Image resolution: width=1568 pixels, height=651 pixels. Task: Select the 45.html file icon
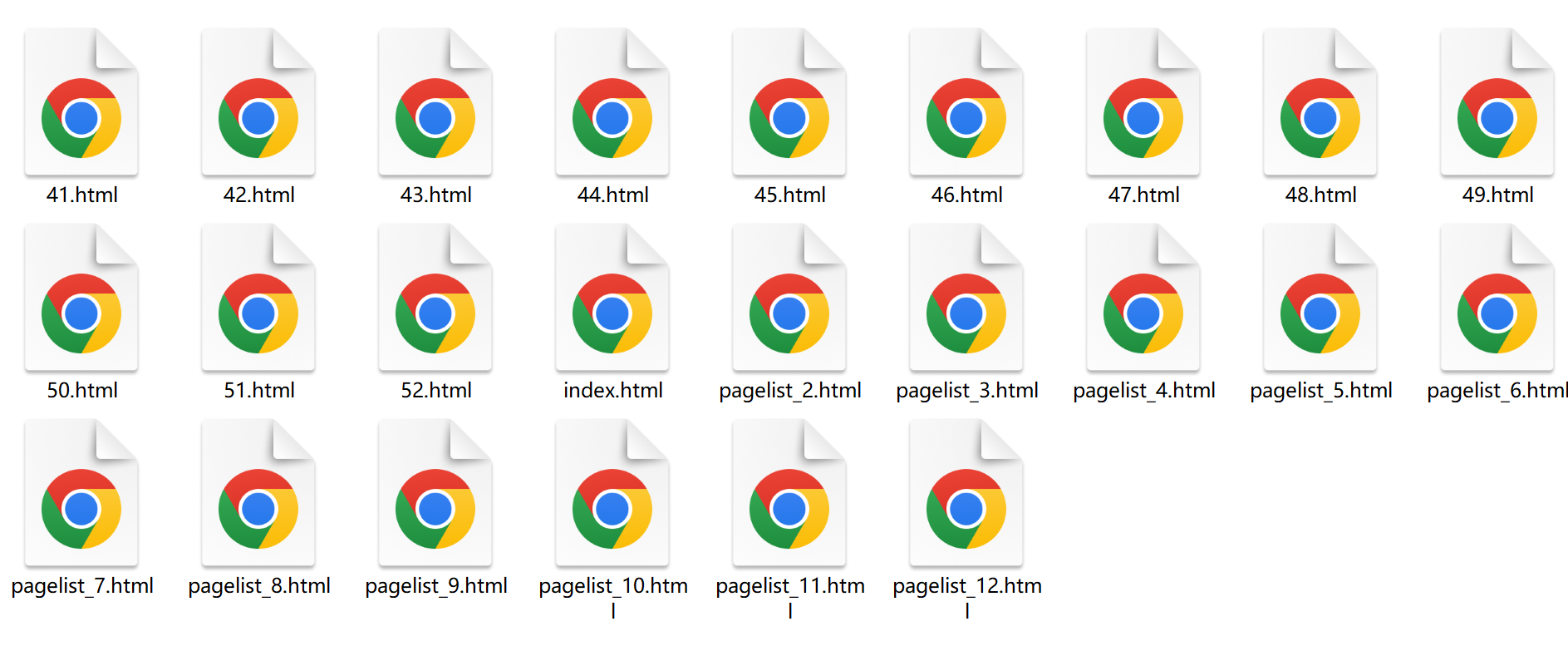(789, 102)
